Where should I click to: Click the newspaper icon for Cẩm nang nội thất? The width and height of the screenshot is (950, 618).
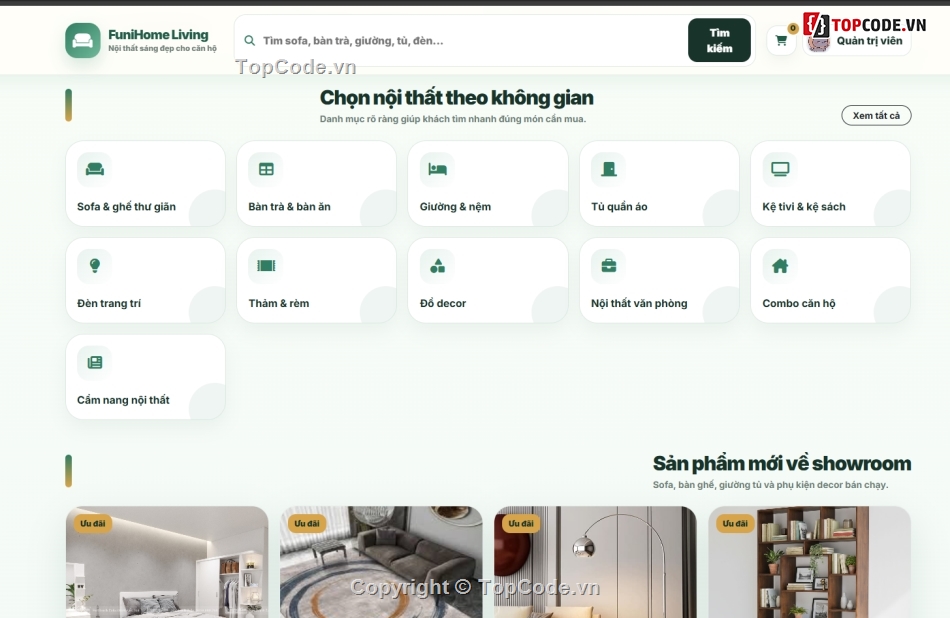click(95, 362)
